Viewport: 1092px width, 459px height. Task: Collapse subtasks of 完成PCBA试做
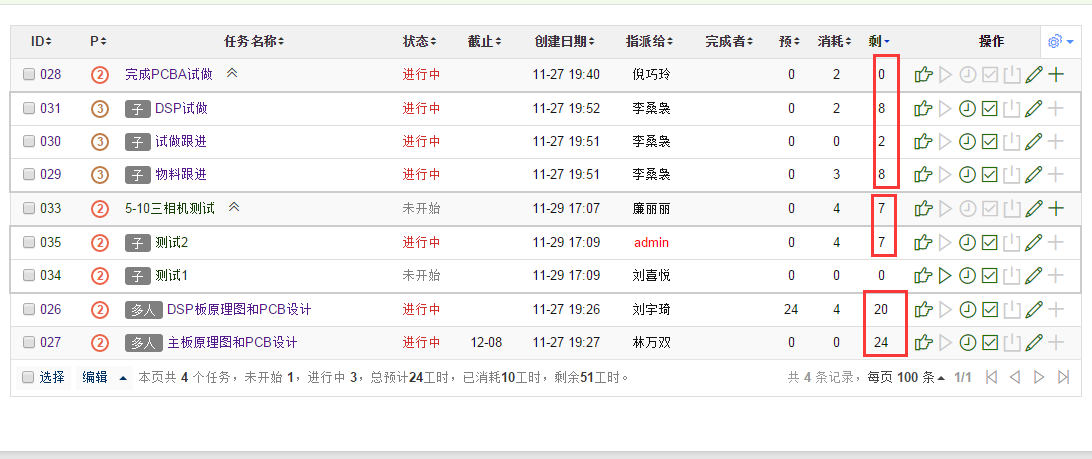point(232,73)
